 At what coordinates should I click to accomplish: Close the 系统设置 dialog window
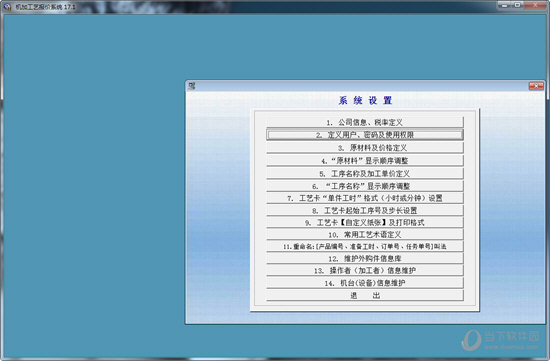point(536,86)
